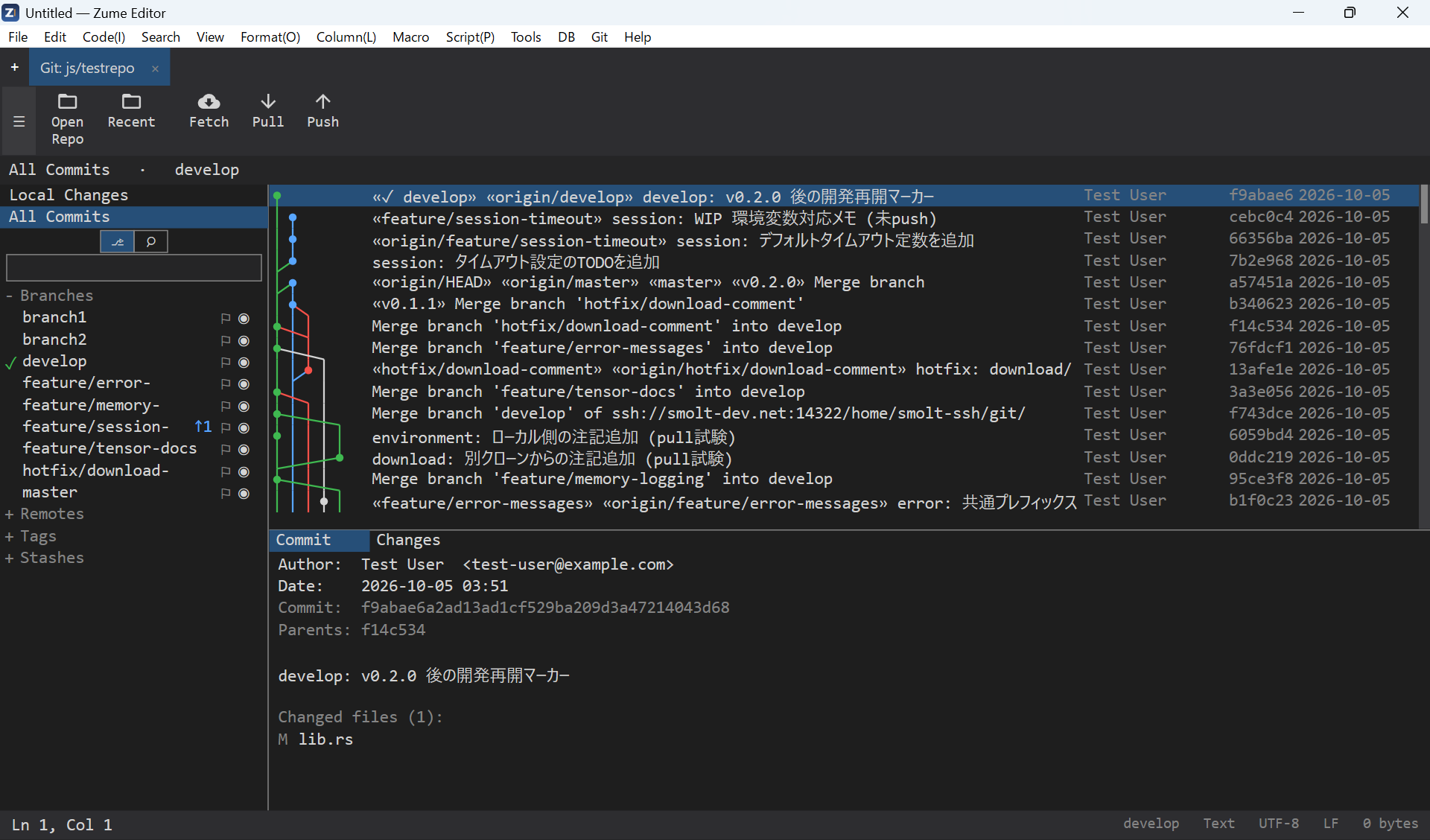Push commits using up arrow
Screen dimensions: 1430x840
pyautogui.click(x=322, y=111)
